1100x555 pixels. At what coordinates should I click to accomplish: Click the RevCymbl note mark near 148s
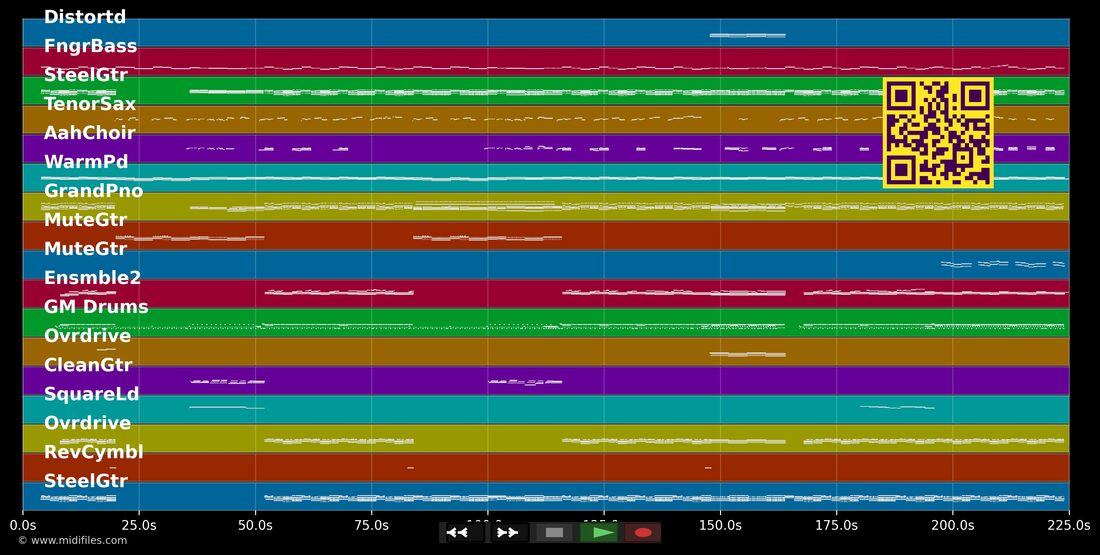pos(708,468)
